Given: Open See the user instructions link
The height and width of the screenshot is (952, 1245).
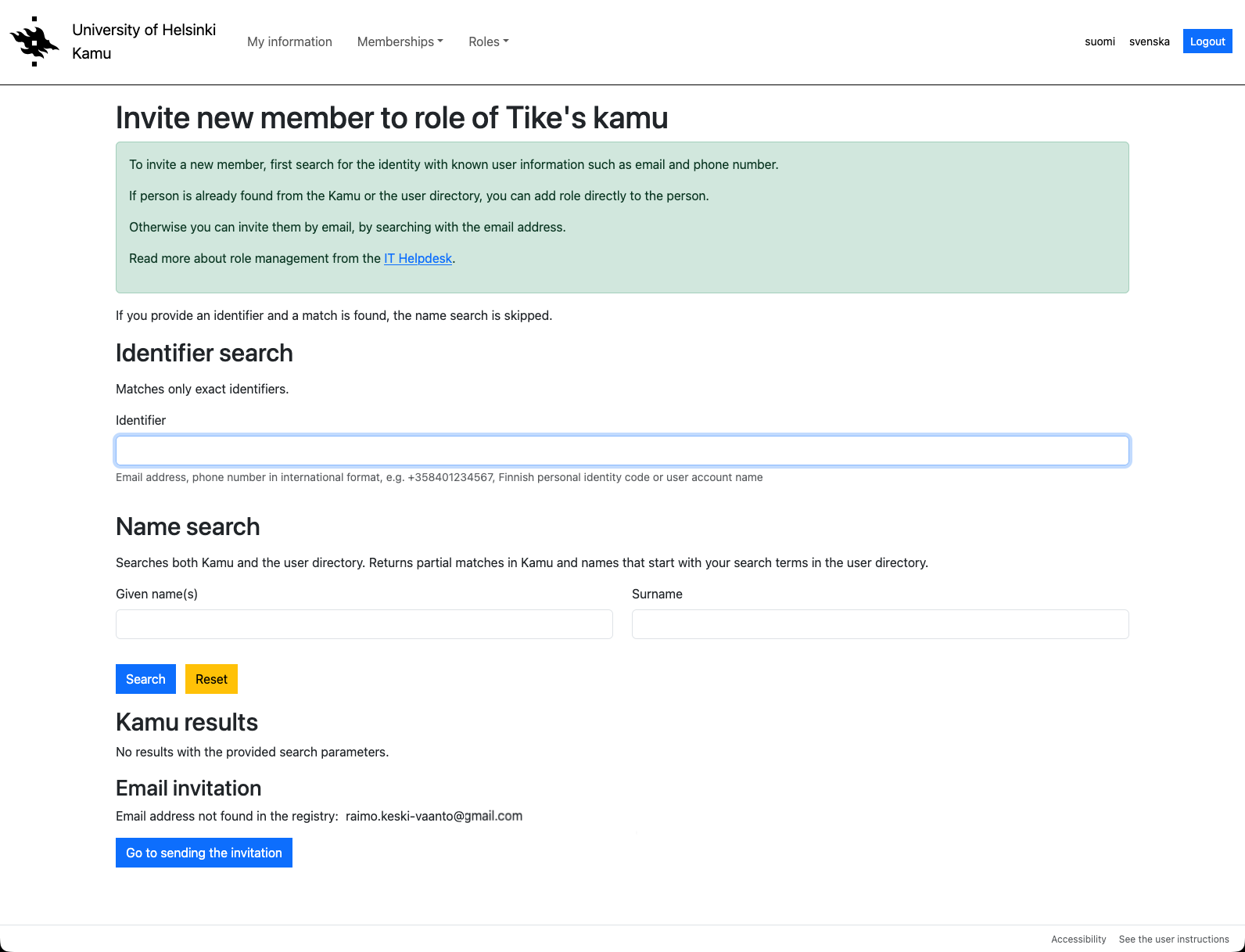Looking at the screenshot, I should [x=1173, y=939].
